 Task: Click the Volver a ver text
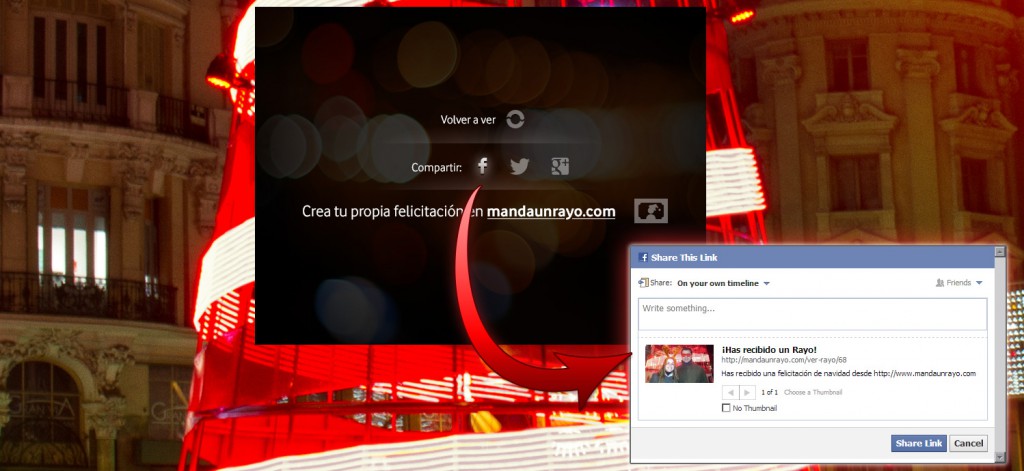468,120
